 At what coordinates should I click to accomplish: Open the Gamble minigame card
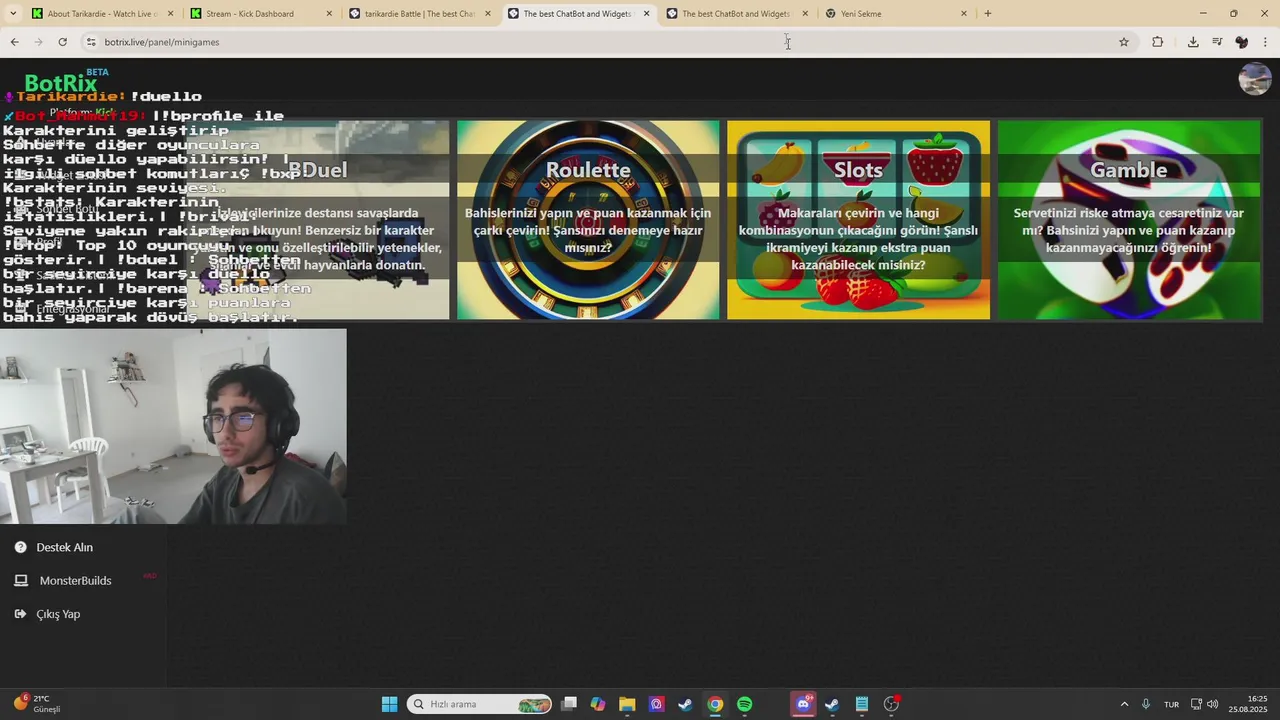click(x=1129, y=220)
